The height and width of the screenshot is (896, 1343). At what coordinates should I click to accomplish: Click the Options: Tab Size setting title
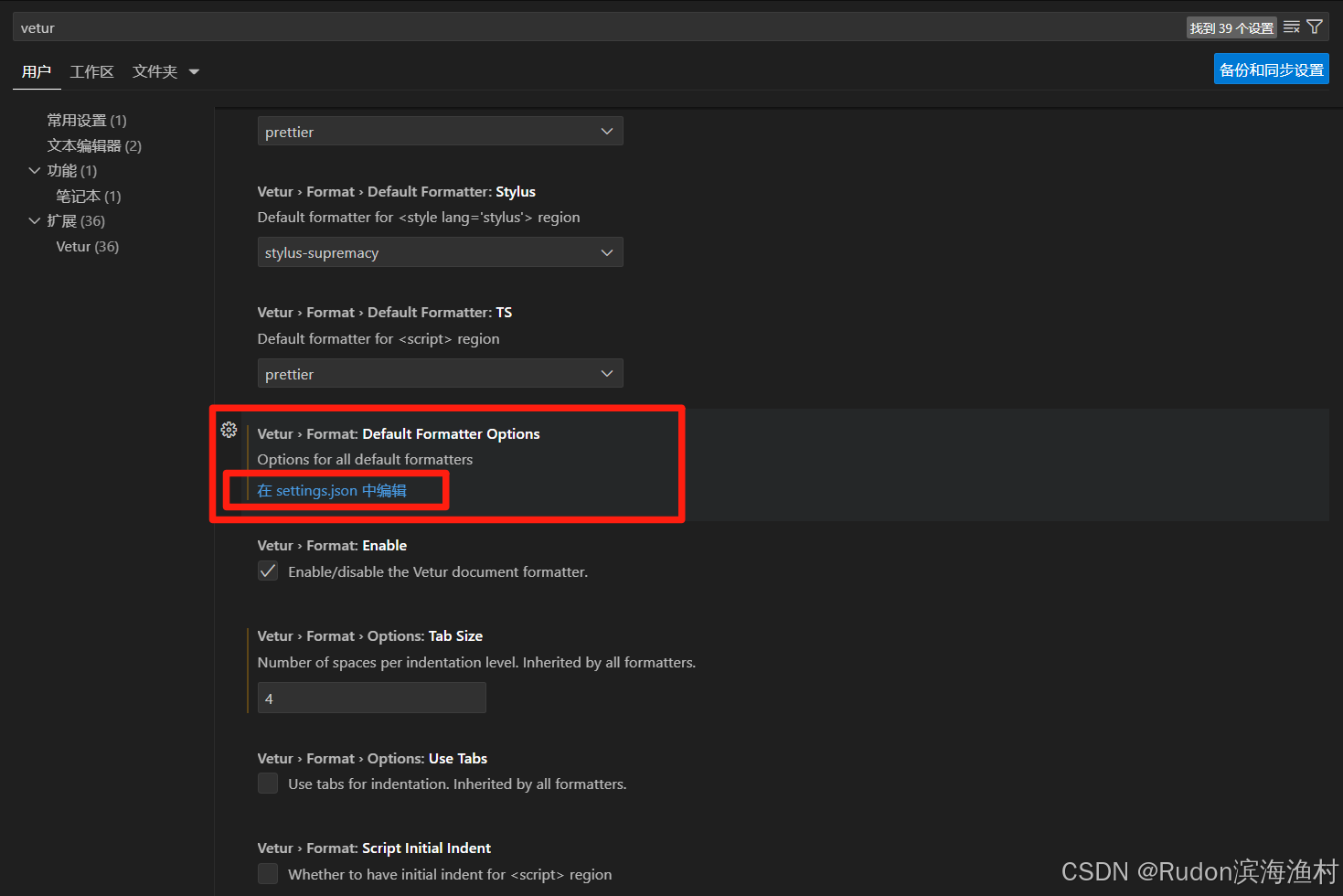[x=369, y=636]
